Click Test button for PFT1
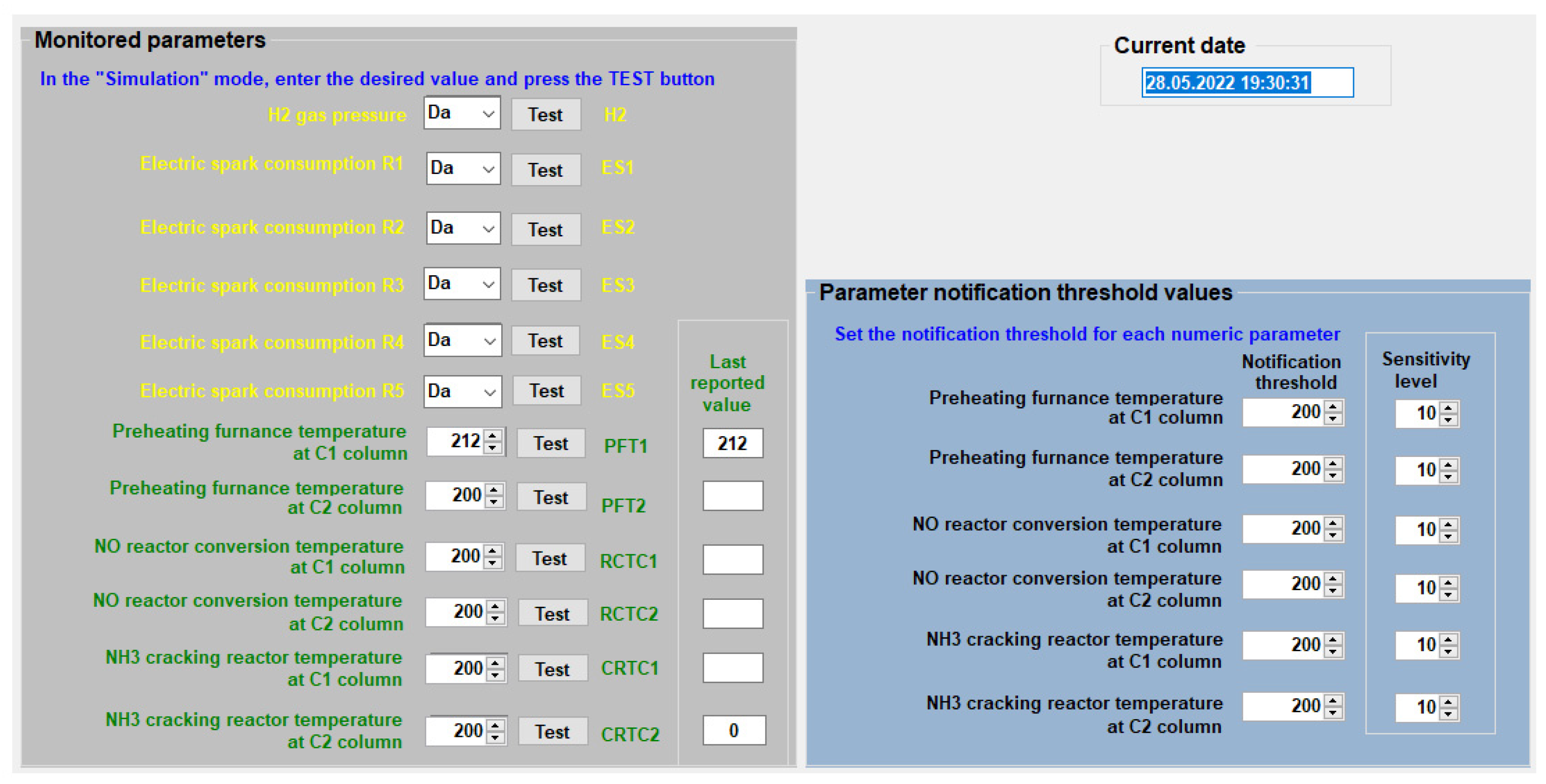This screenshot has width=1546, height=784. click(550, 443)
